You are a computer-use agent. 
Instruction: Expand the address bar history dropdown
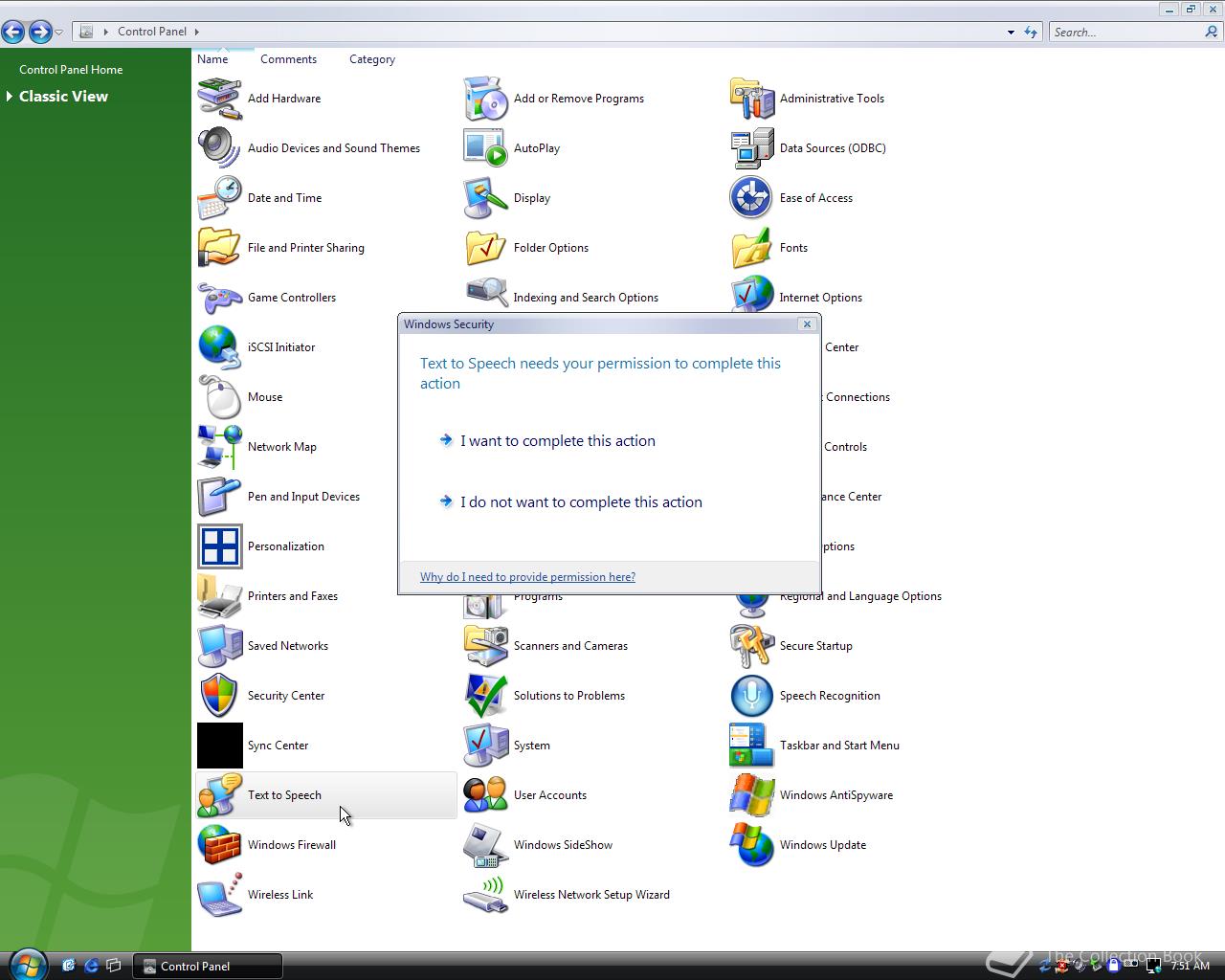click(1011, 33)
